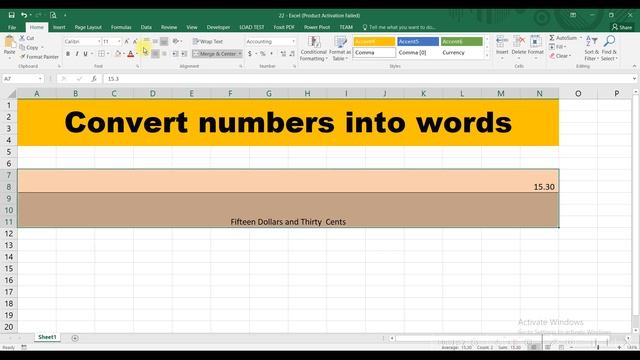Click the Orientation icon in Alignment

176,42
